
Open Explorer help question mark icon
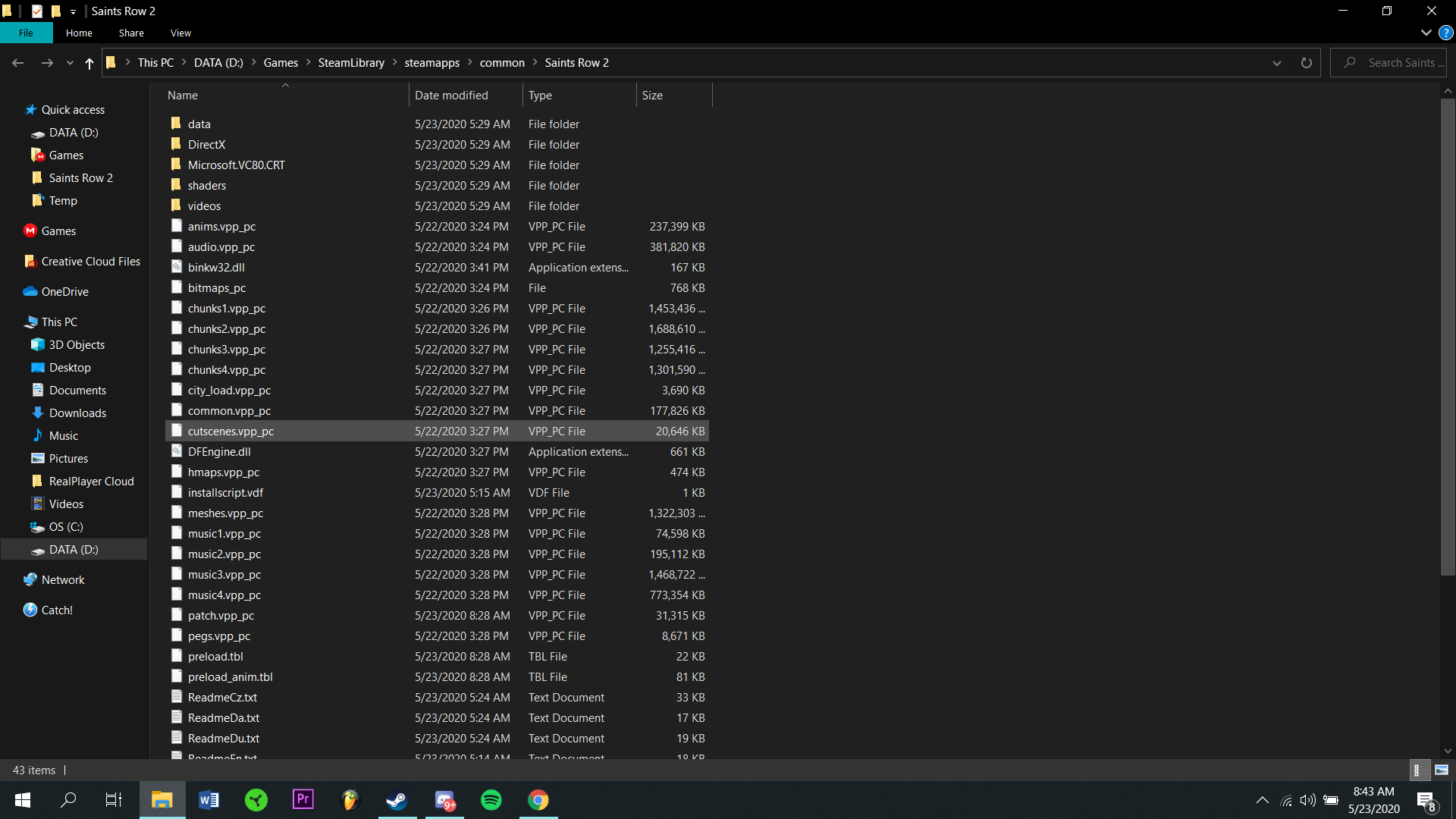coord(1446,33)
